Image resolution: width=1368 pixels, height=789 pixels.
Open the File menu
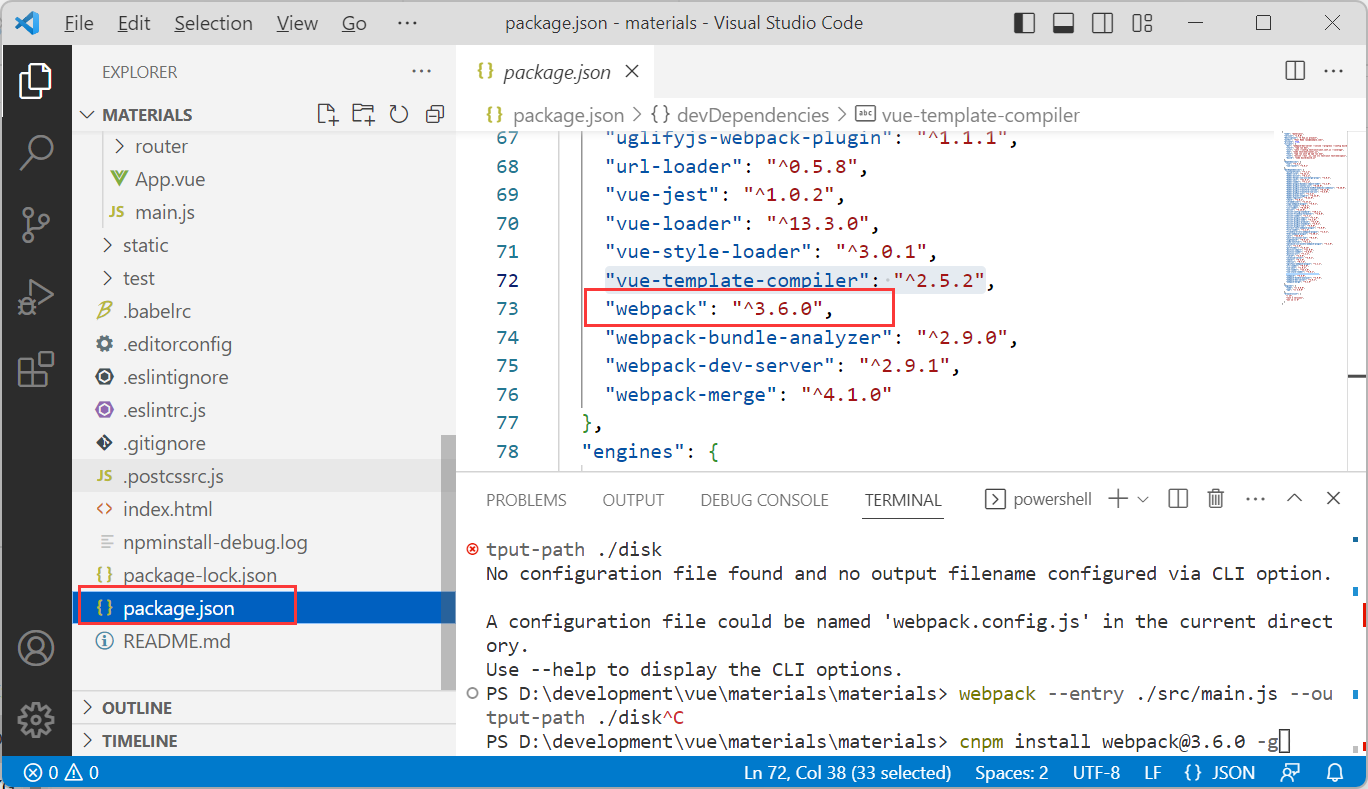79,23
